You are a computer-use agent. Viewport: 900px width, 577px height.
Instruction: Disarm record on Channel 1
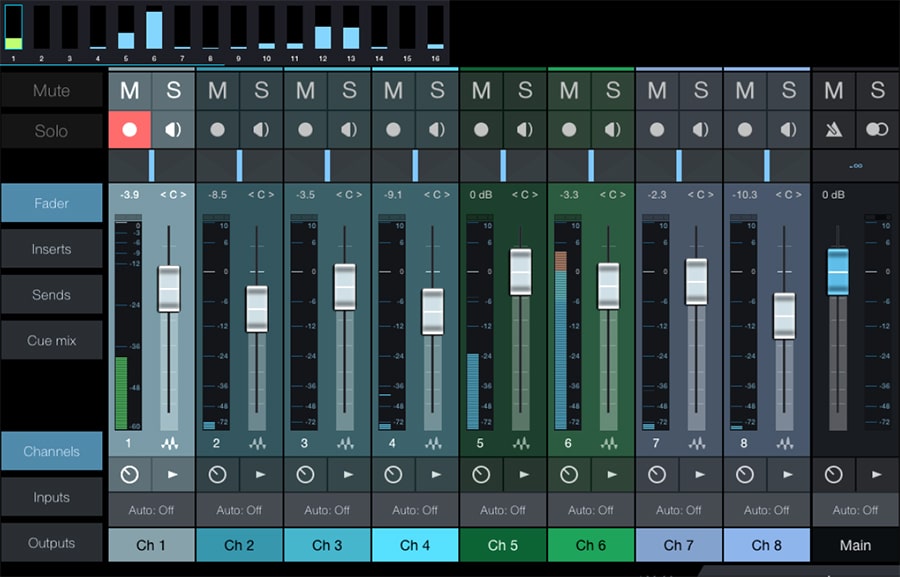130,130
